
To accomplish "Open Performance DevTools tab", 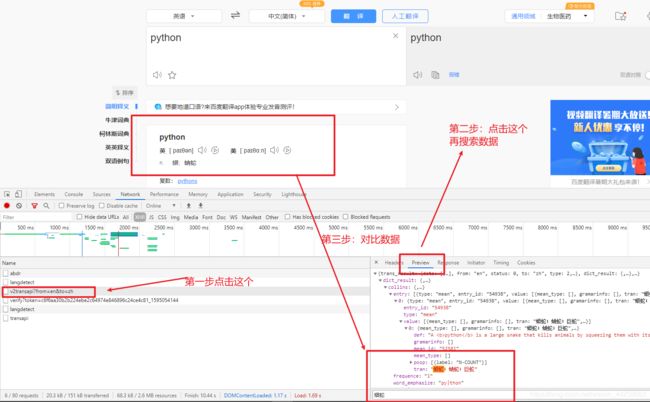I will click(x=164, y=194).
